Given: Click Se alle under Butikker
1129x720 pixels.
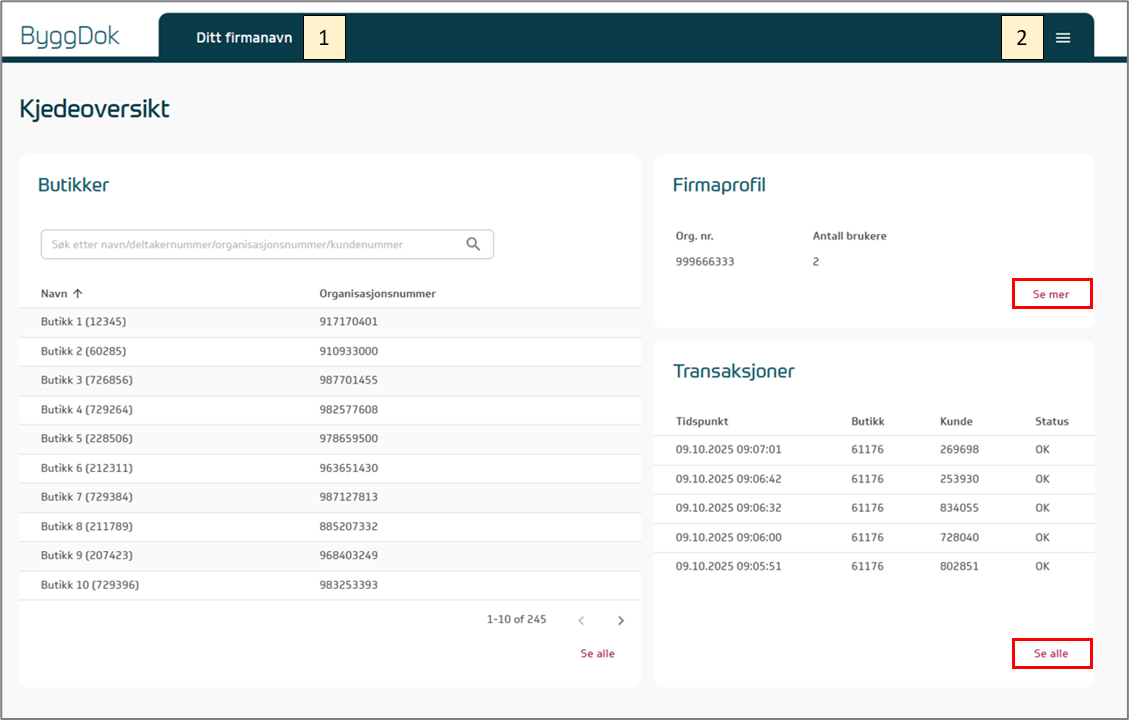Looking at the screenshot, I should pos(597,654).
